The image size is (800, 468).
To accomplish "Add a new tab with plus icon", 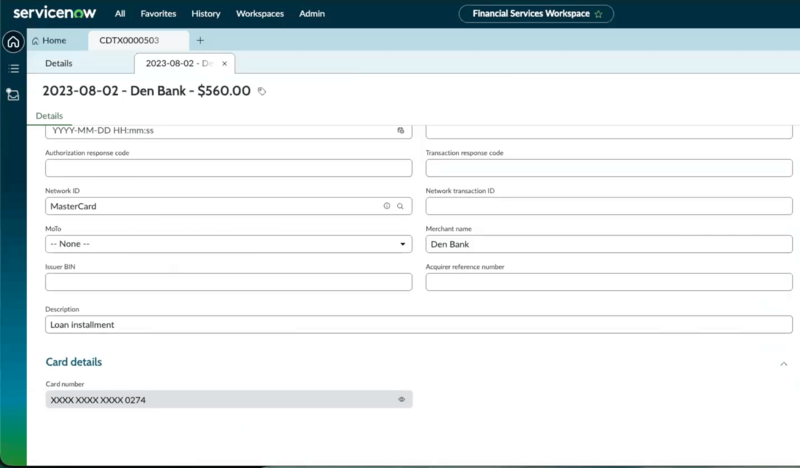I will [x=200, y=40].
